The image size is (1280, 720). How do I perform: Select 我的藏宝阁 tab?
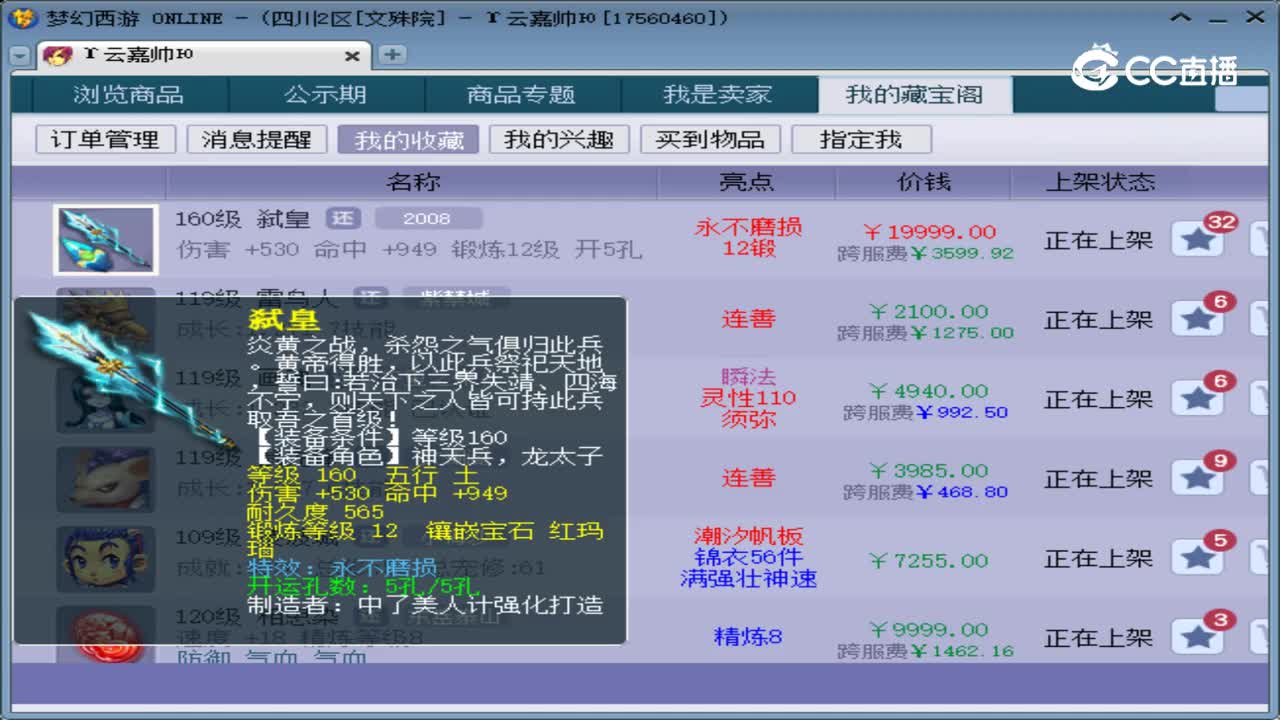tap(914, 95)
